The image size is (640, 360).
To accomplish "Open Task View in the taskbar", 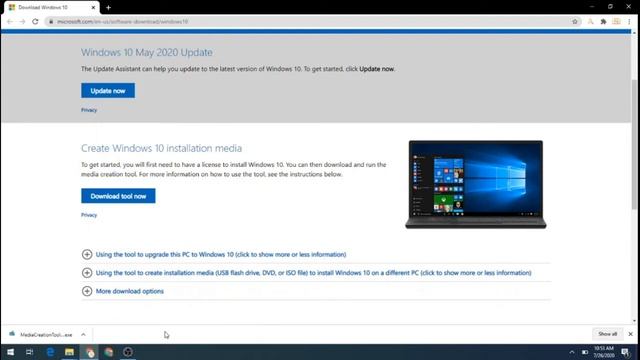I will (29, 352).
